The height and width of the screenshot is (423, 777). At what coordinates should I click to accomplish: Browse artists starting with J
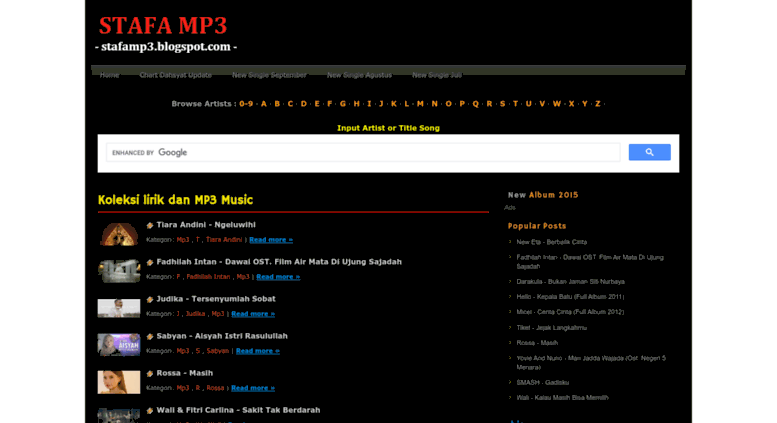(x=381, y=104)
